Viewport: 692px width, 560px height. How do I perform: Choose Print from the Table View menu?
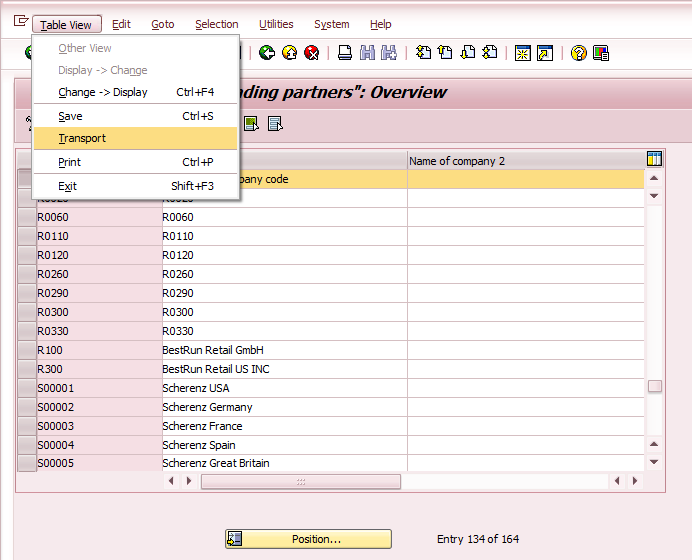click(x=135, y=162)
